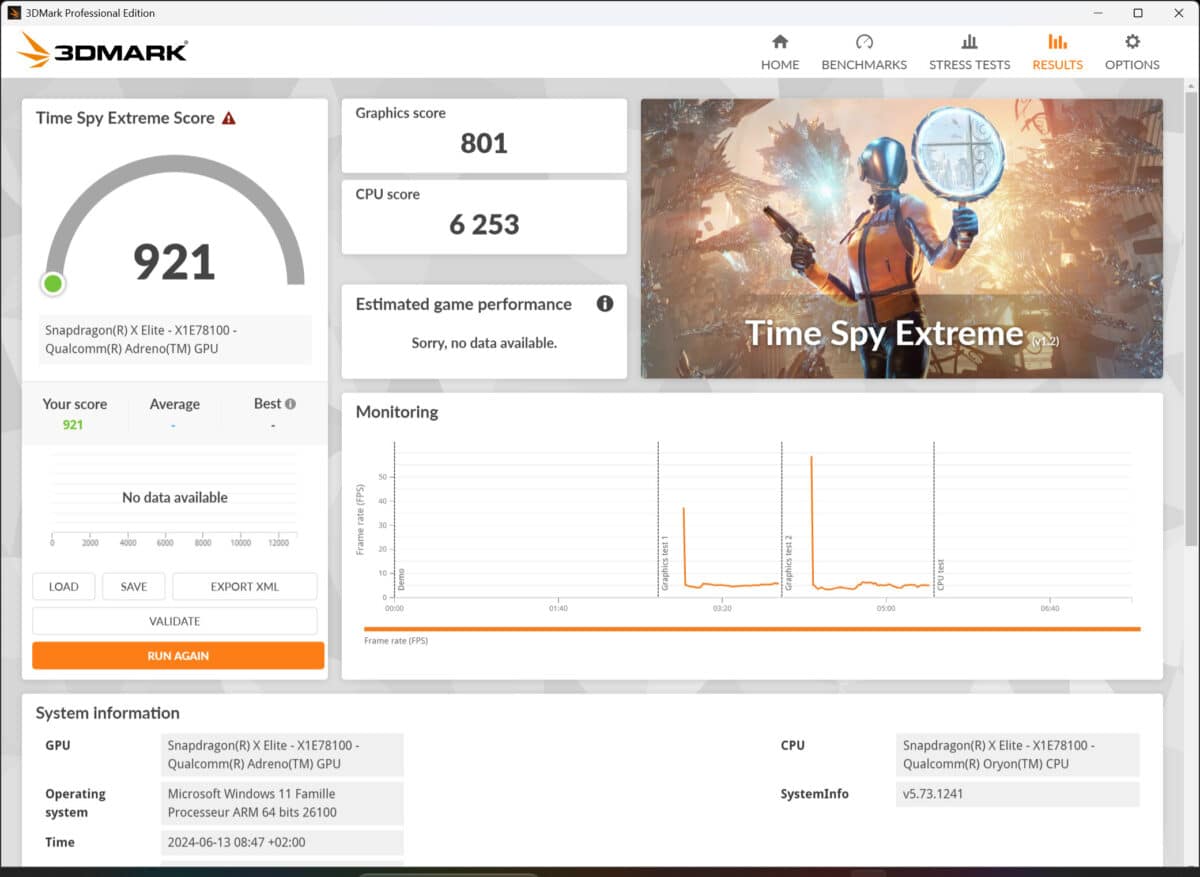Click the Time Spy Extreme title on the artwork
The height and width of the screenshot is (877, 1200).
click(x=885, y=333)
